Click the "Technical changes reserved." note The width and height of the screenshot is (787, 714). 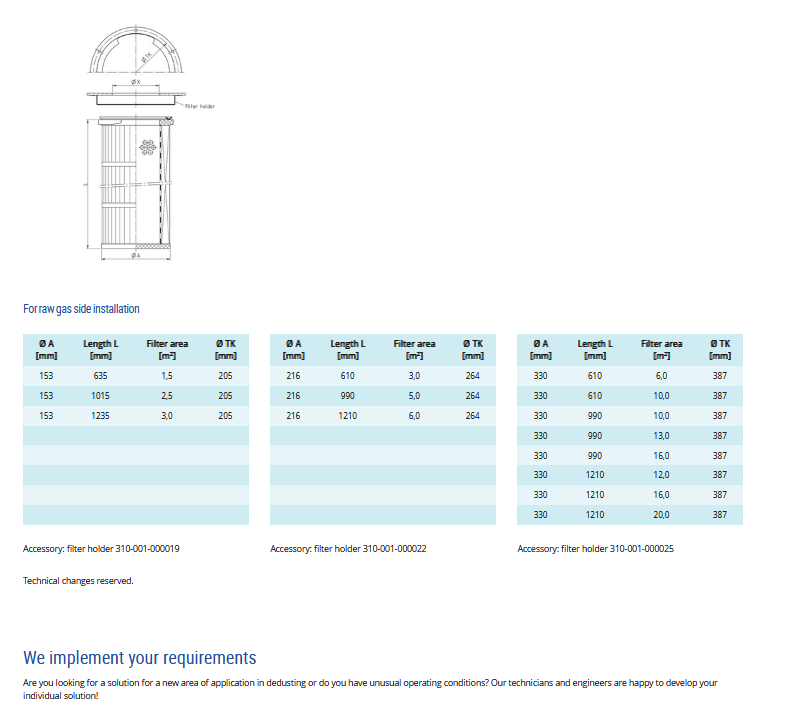tap(78, 580)
